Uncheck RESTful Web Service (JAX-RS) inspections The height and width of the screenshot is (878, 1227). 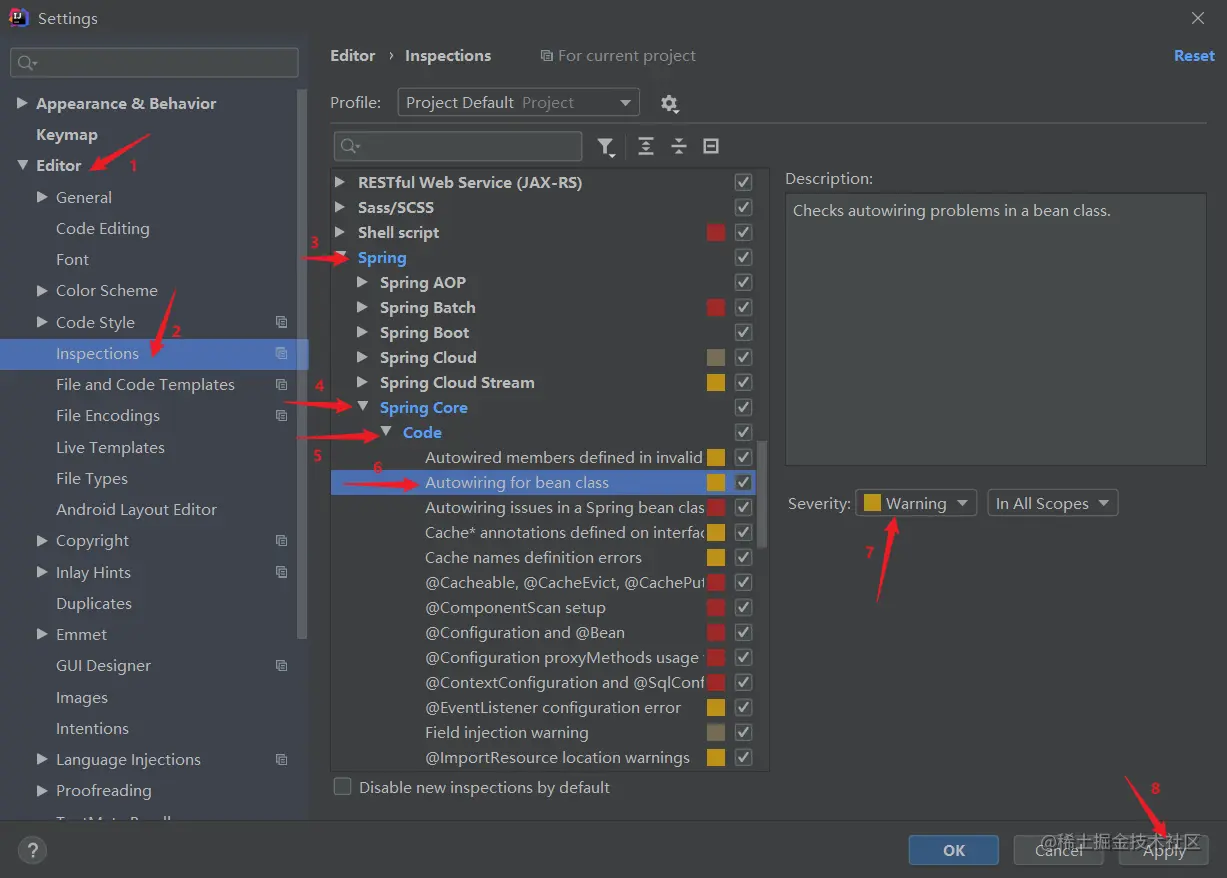(743, 182)
